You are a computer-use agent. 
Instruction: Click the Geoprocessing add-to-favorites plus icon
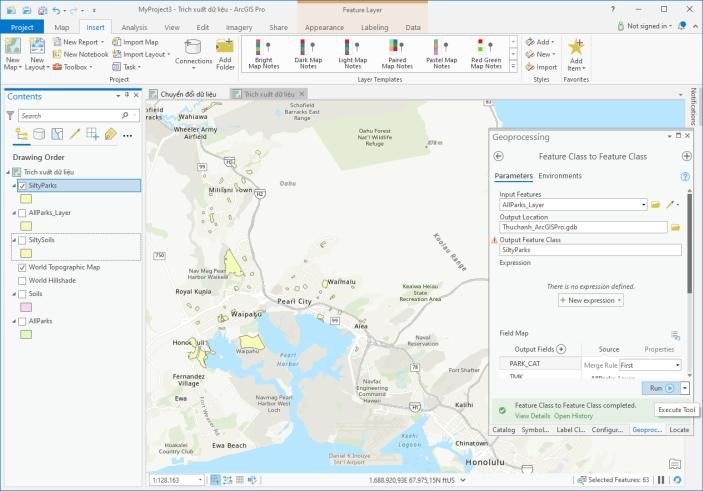point(686,156)
